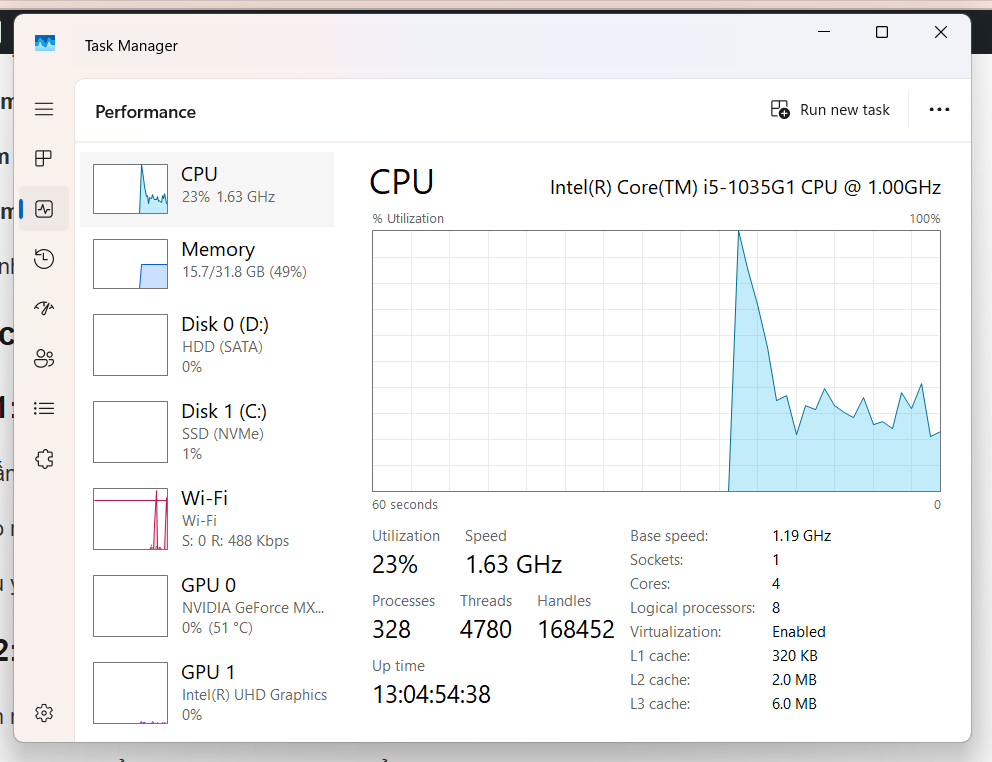Maximize the Task Manager window
Viewport: 992px width, 762px height.
(x=882, y=33)
